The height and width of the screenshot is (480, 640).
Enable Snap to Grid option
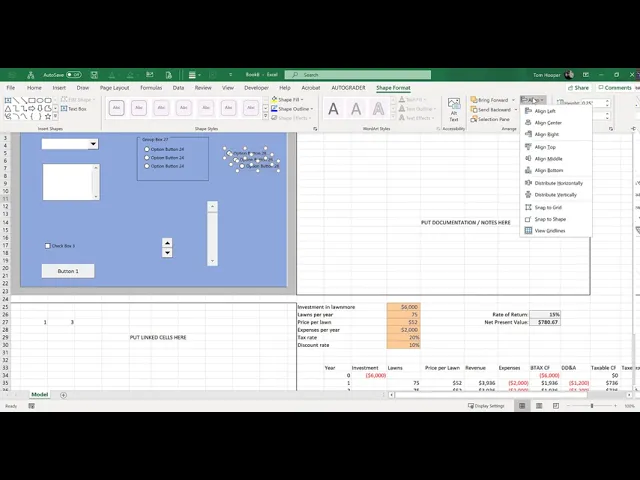pyautogui.click(x=548, y=207)
